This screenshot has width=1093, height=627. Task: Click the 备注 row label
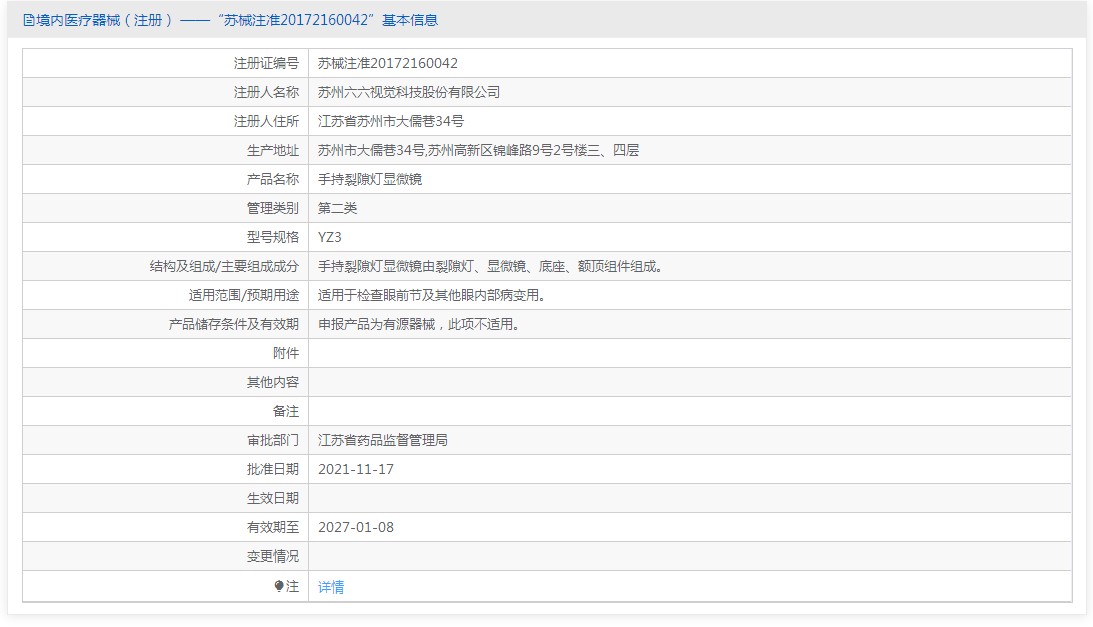286,411
